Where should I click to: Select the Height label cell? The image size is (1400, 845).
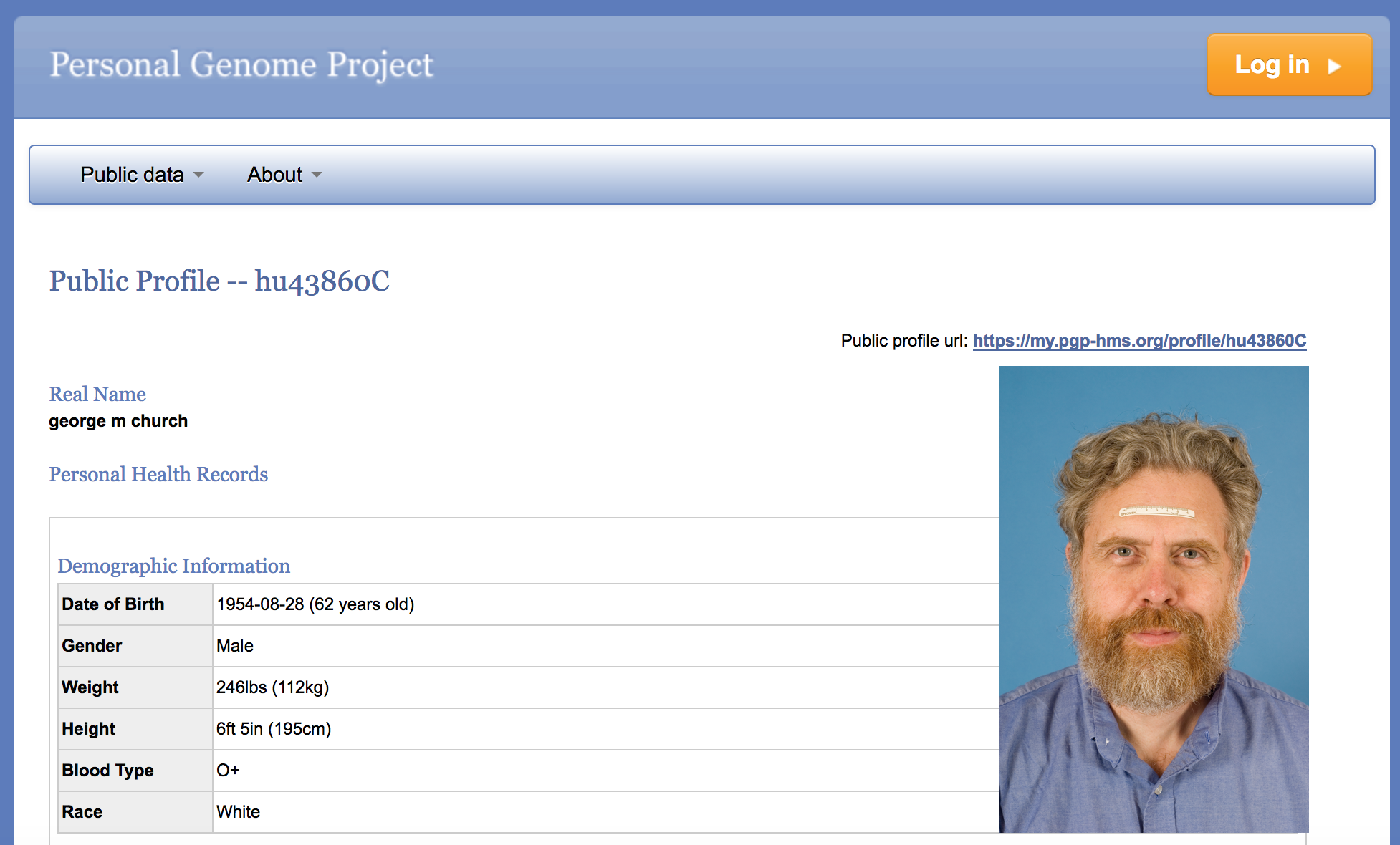(135, 729)
